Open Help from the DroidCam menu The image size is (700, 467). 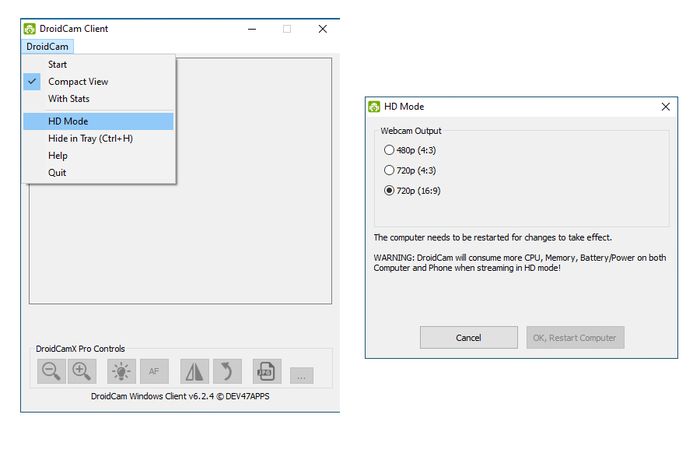[x=58, y=155]
